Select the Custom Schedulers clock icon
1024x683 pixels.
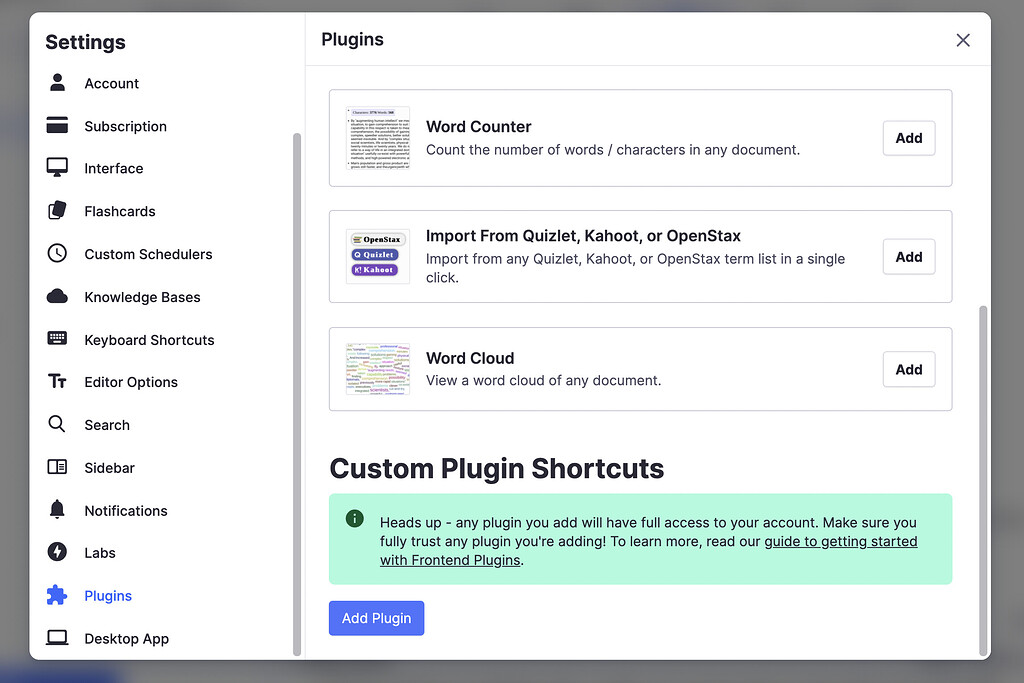click(57, 254)
